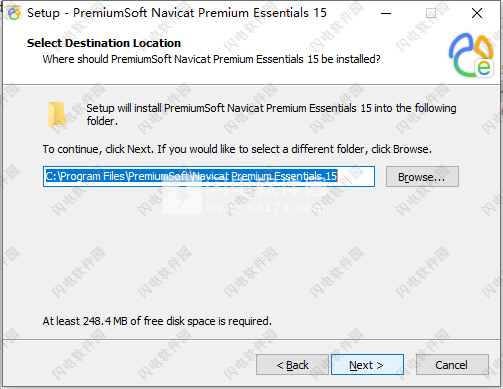Go to the previous step with Back
This screenshot has height=389, width=503.
tap(292, 365)
